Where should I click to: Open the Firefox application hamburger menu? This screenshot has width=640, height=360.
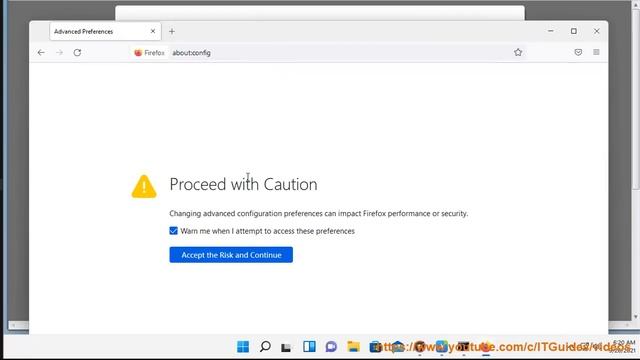tap(596, 52)
